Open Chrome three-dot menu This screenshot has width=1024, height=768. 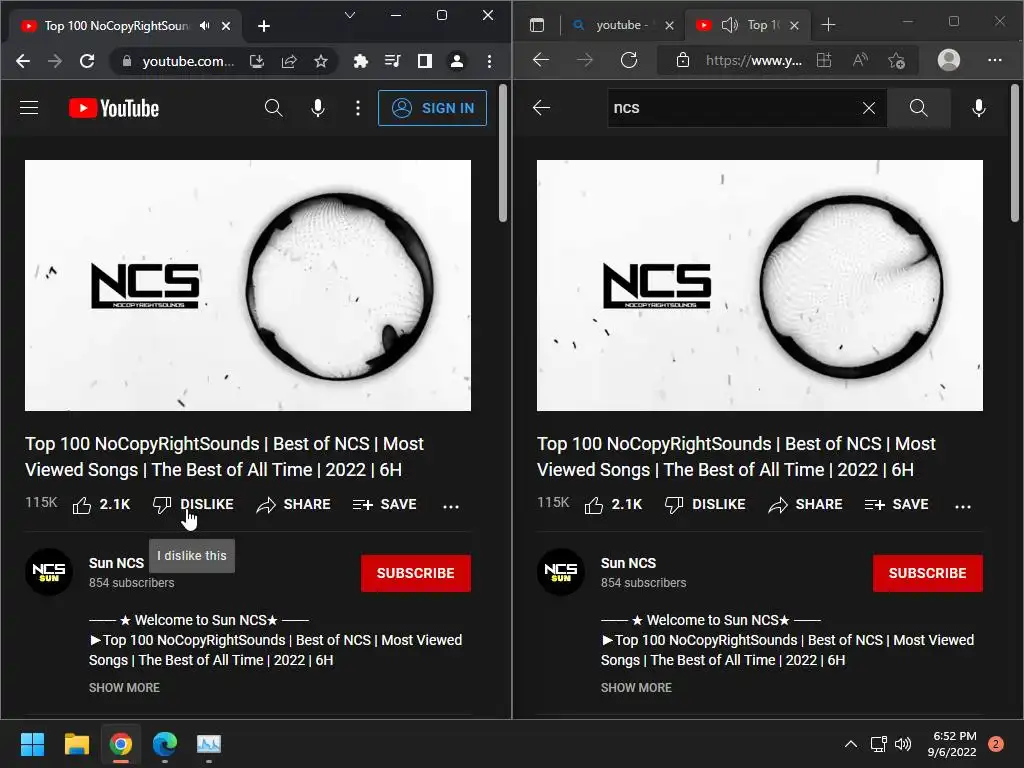[489, 61]
